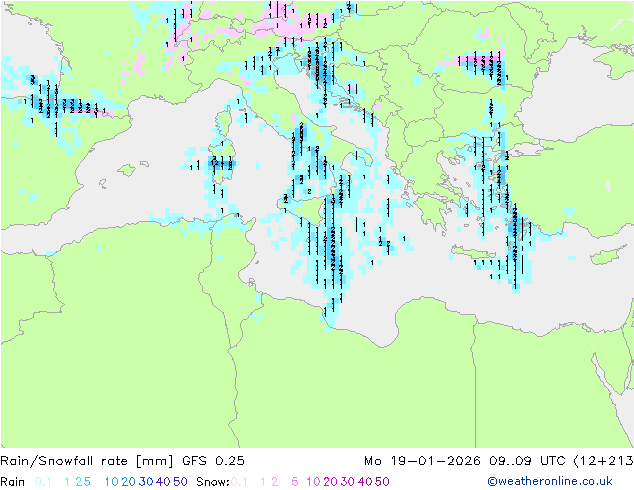Select the Snow legend value 5
Image resolution: width=634 pixels, height=490 pixels.
[x=295, y=482]
